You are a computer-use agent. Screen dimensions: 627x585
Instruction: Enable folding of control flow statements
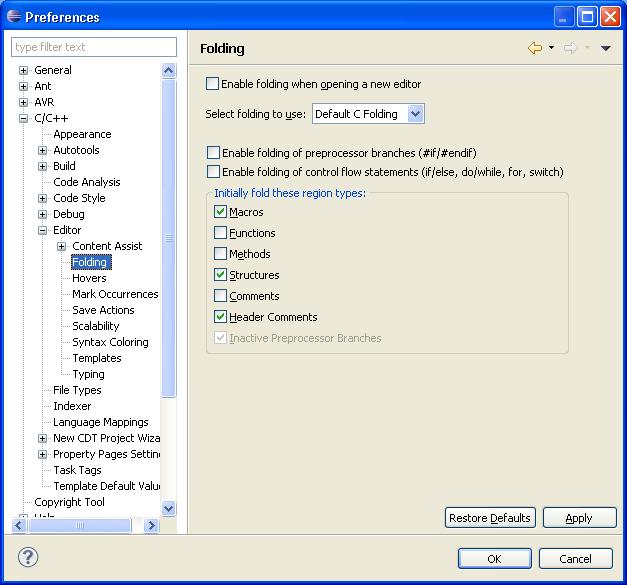click(x=213, y=172)
